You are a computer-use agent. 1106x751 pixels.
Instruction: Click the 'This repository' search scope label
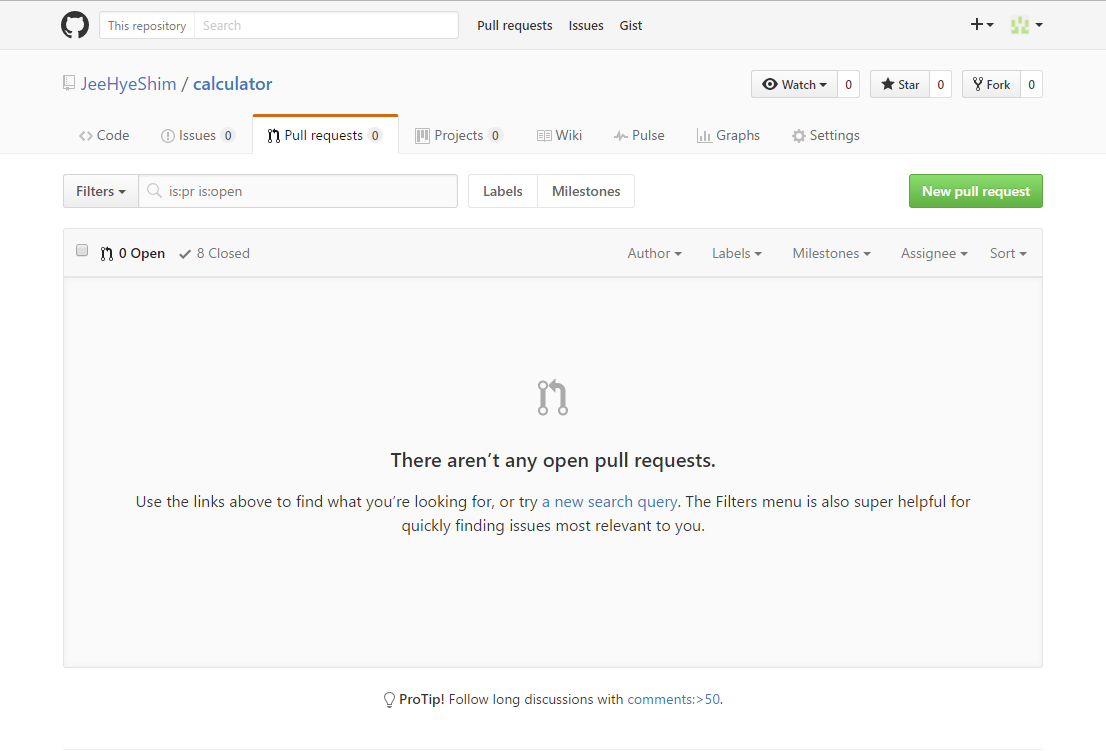147,25
